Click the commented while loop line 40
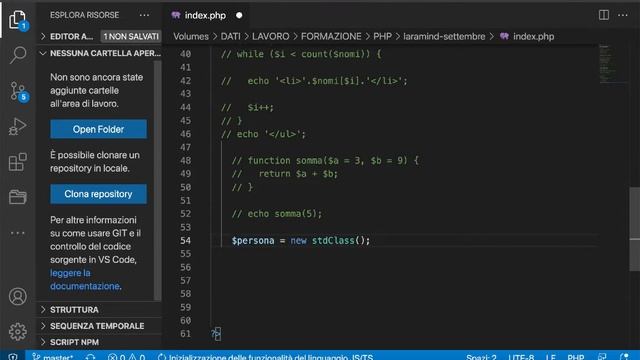 301,54
